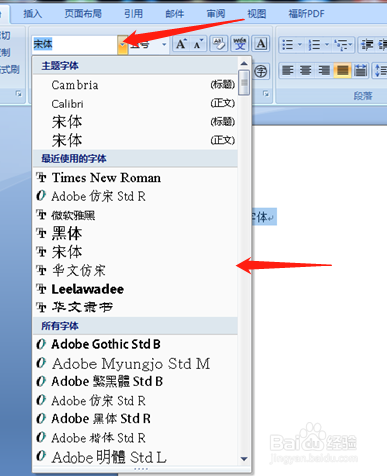This screenshot has width=387, height=476.
Task: Collapse the font name dropdown arrow
Action: tap(123, 44)
